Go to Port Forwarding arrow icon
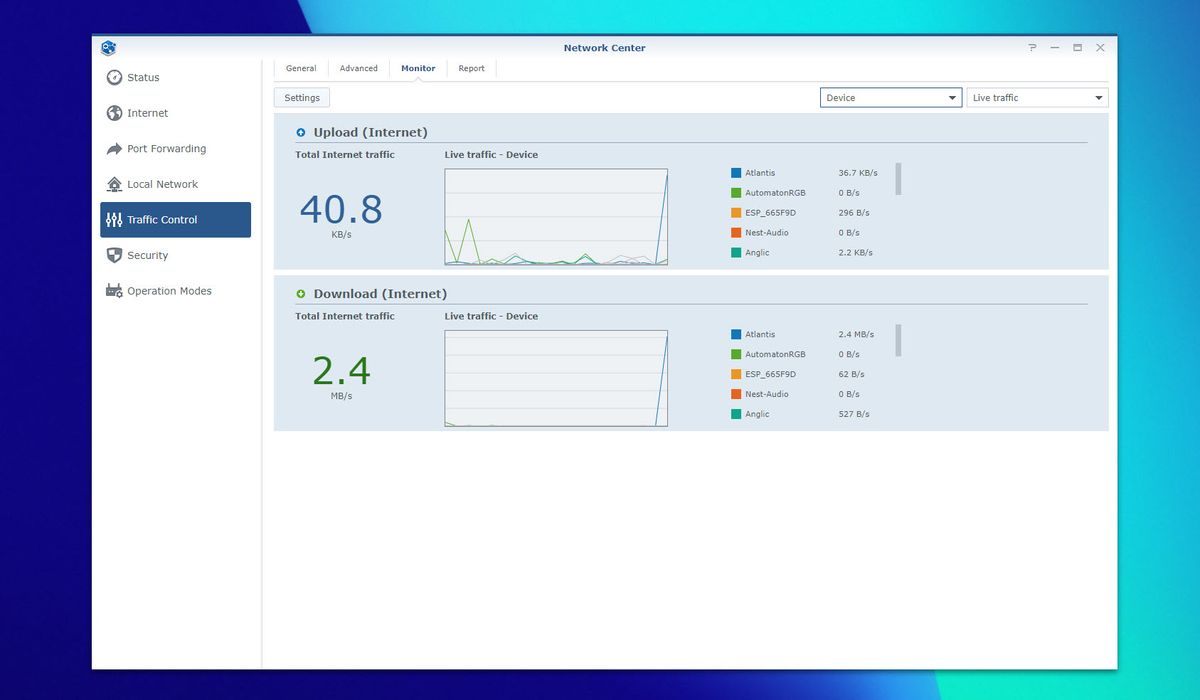The width and height of the screenshot is (1200, 700). point(114,149)
